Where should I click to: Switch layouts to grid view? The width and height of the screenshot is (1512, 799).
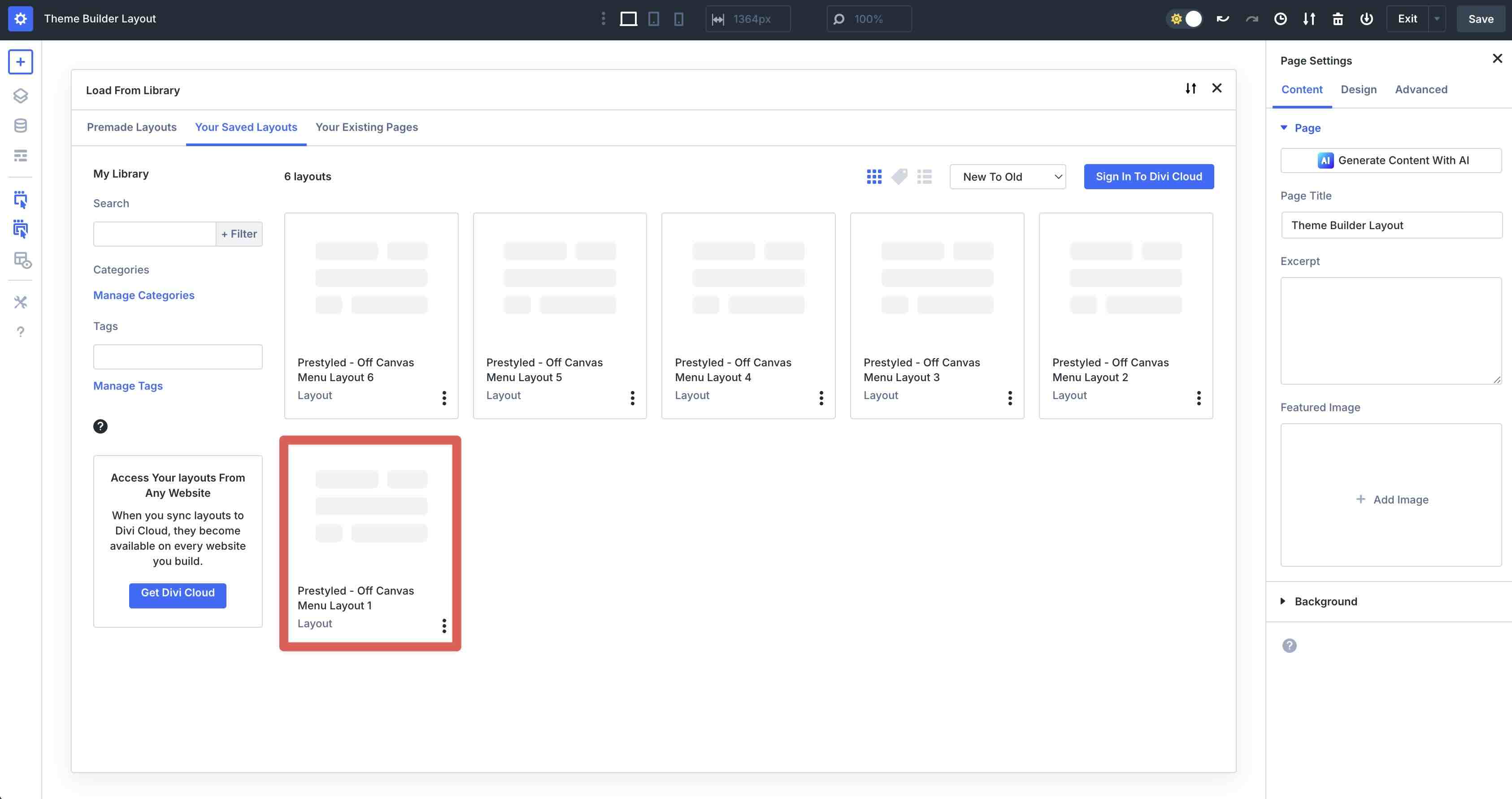[874, 176]
